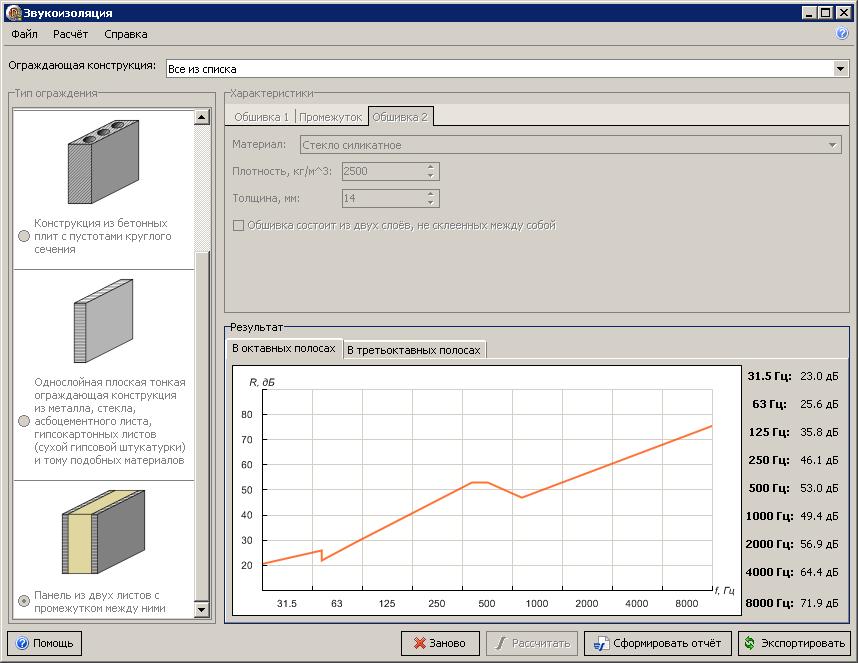Screen dimensions: 858x663
Task: Click the hollow concrete slab construction image
Action: point(104,161)
